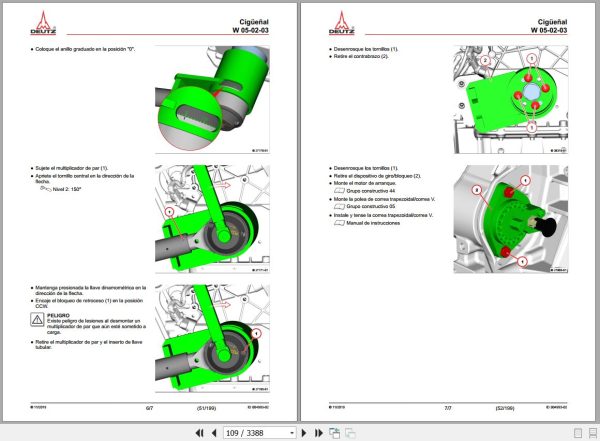This screenshot has height=441, width=600.
Task: Click the PELIGRO warning triangle icon
Action: pos(38,320)
